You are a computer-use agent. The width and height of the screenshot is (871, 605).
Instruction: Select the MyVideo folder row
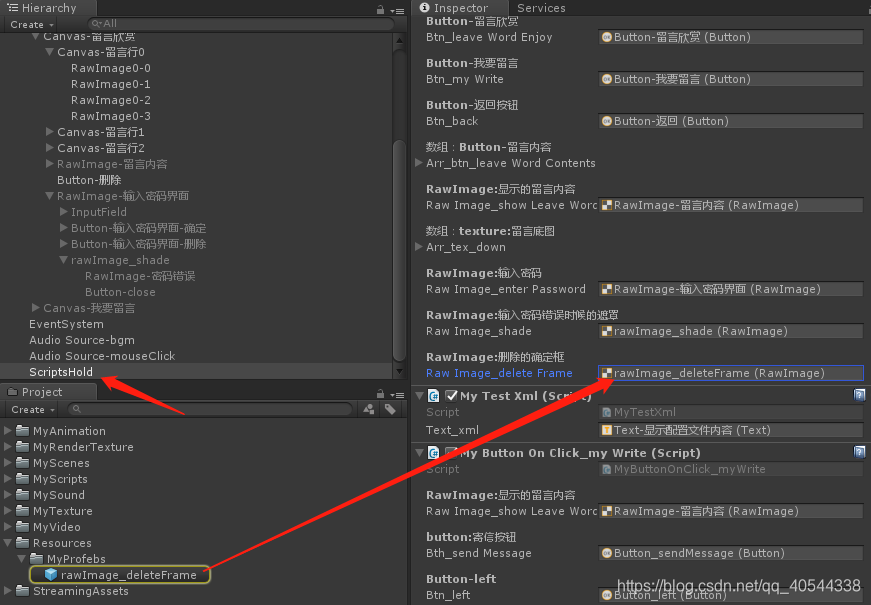click(203, 527)
